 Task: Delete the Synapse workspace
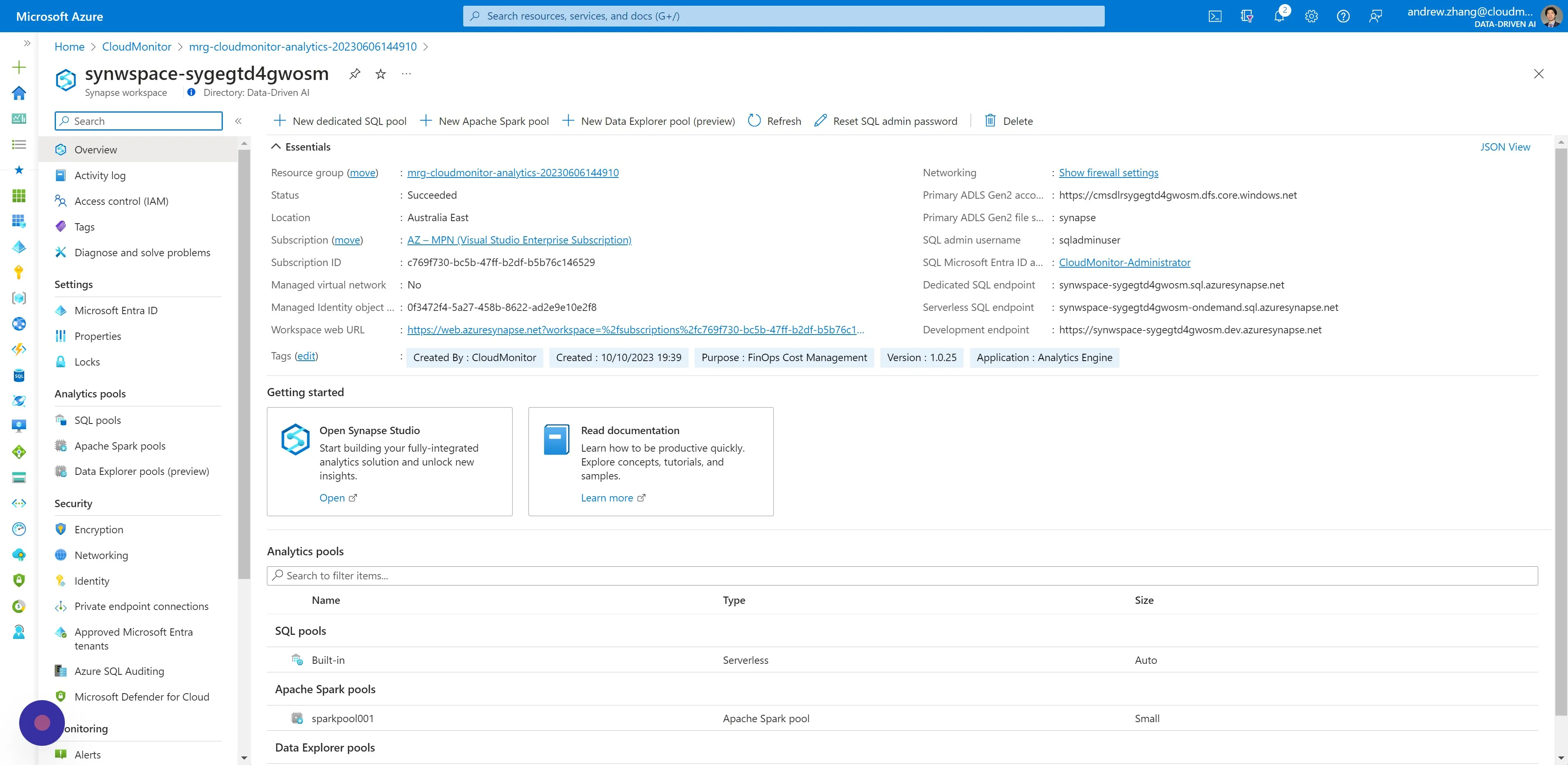(x=1008, y=121)
